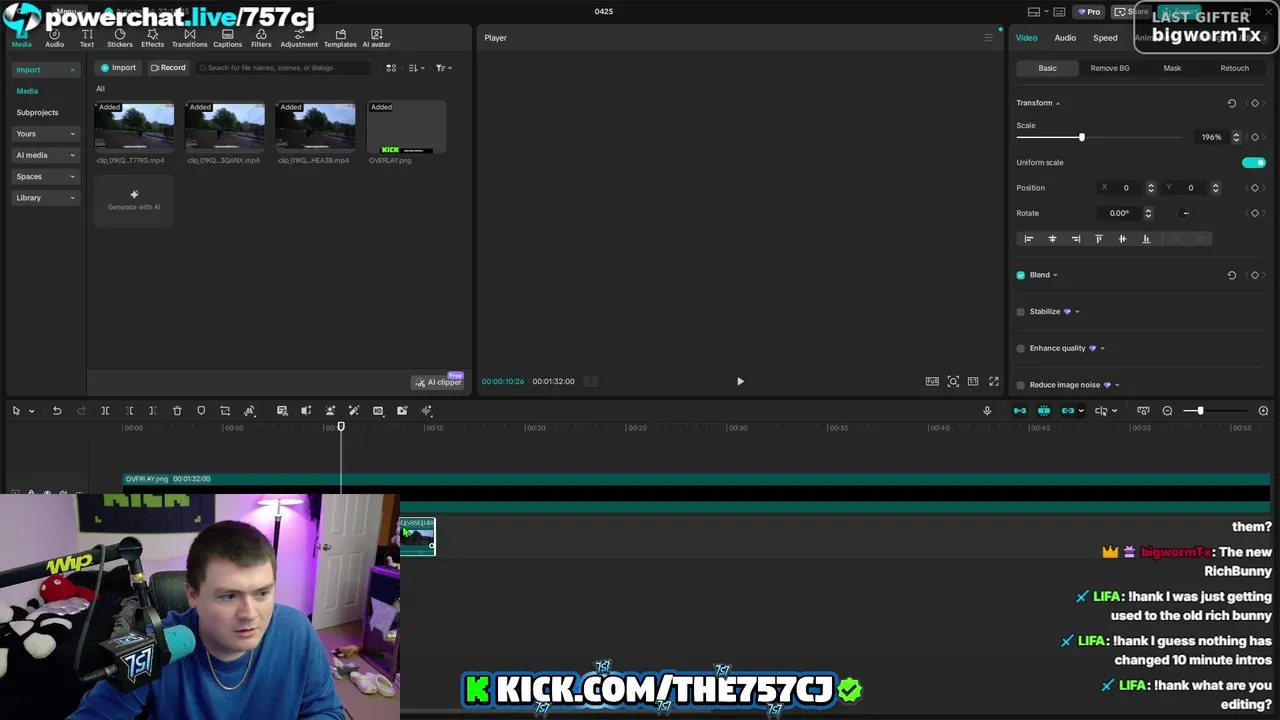Click the delete trash icon in timeline toolbar
This screenshot has height=720, width=1280.
pos(177,411)
